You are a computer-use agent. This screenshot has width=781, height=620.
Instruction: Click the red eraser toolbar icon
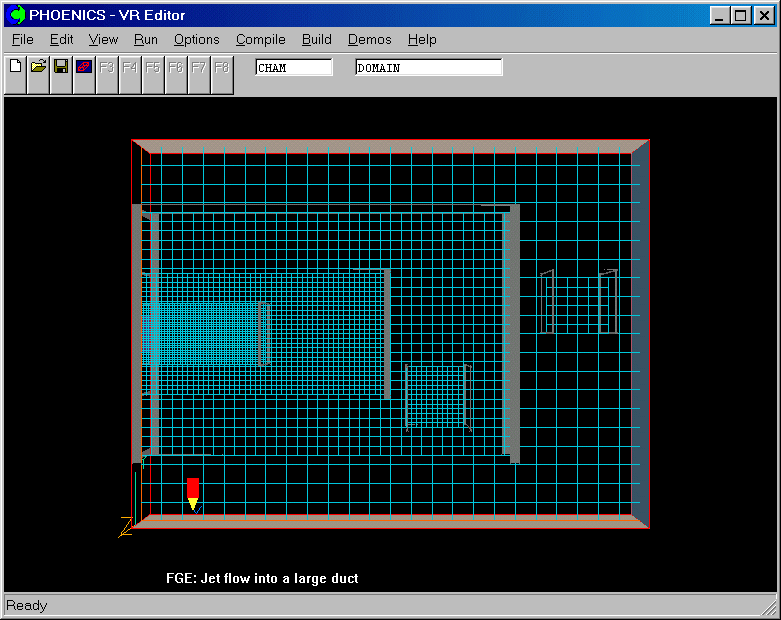tap(84, 75)
